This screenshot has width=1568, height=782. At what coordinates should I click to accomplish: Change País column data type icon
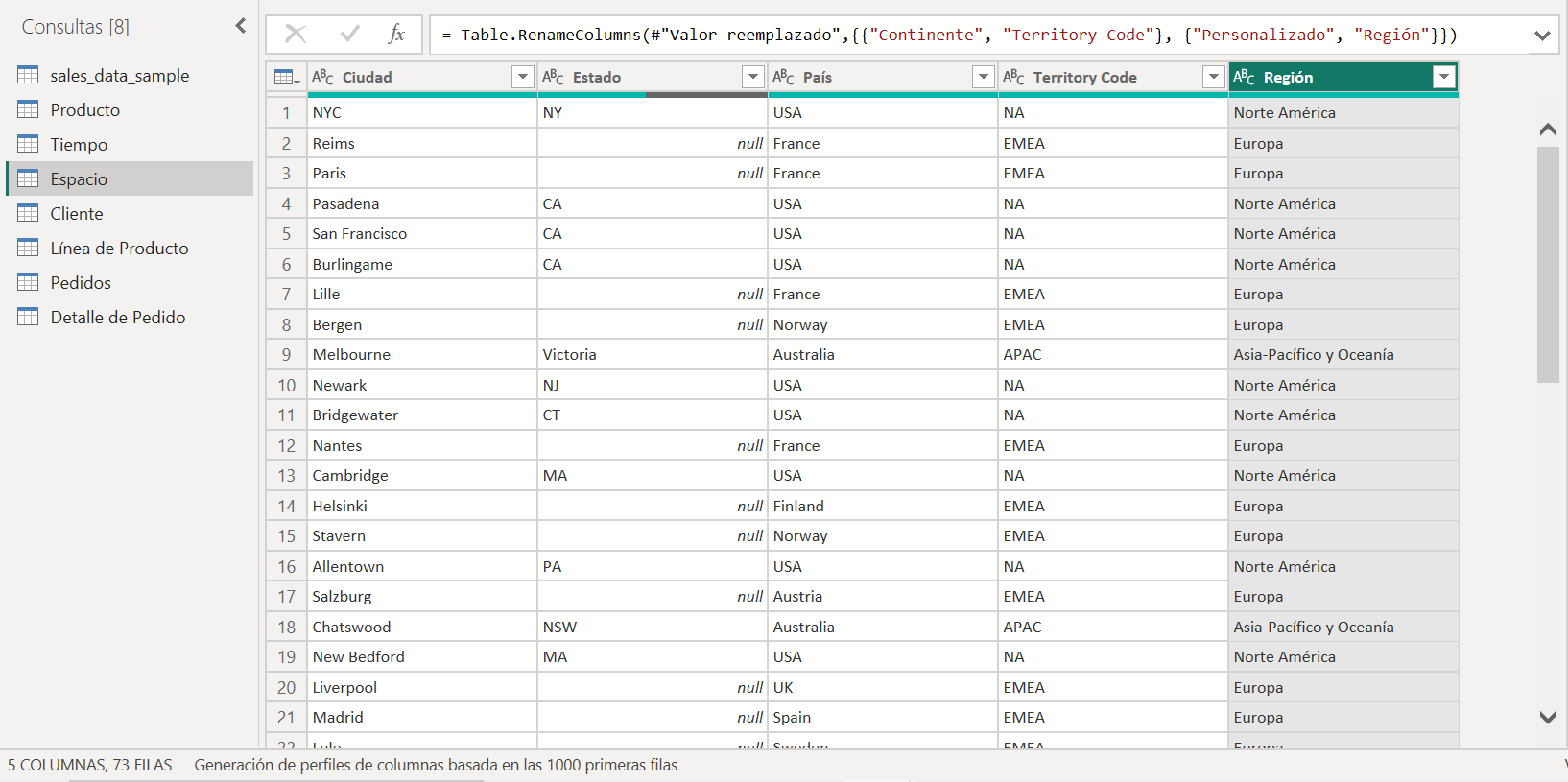[783, 77]
